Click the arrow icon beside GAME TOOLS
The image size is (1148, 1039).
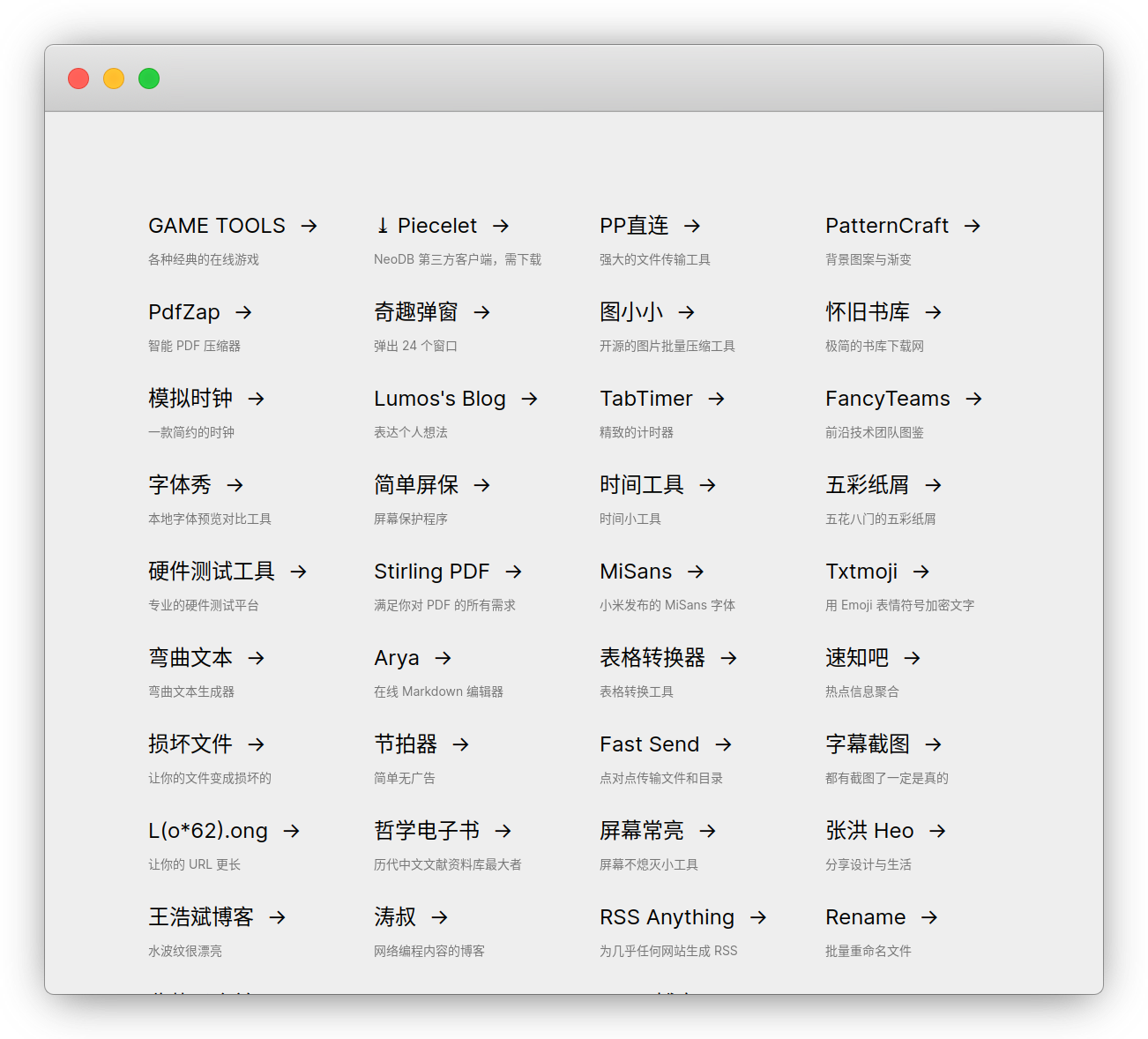[x=309, y=226]
